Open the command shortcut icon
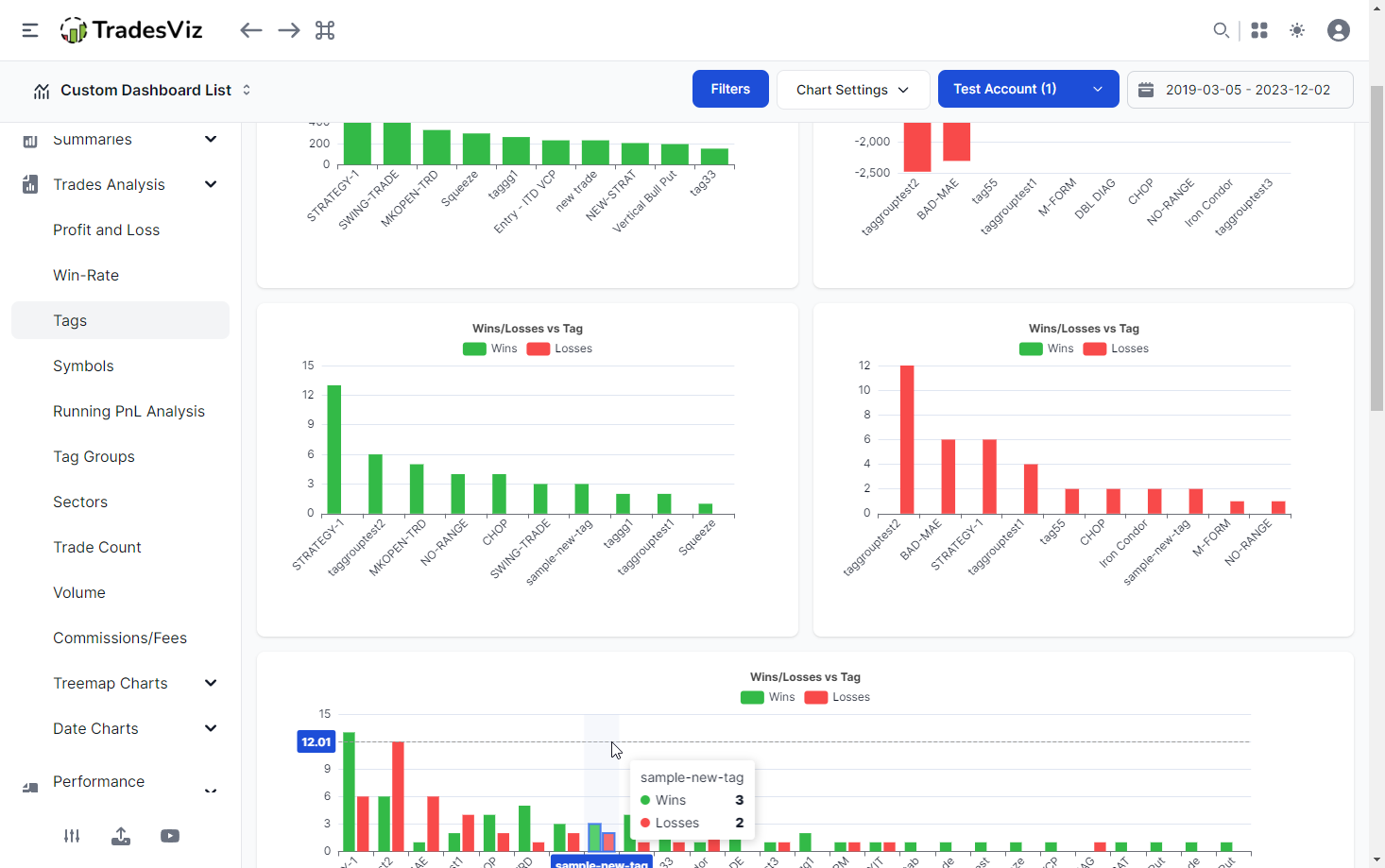The height and width of the screenshot is (868, 1385). (325, 30)
